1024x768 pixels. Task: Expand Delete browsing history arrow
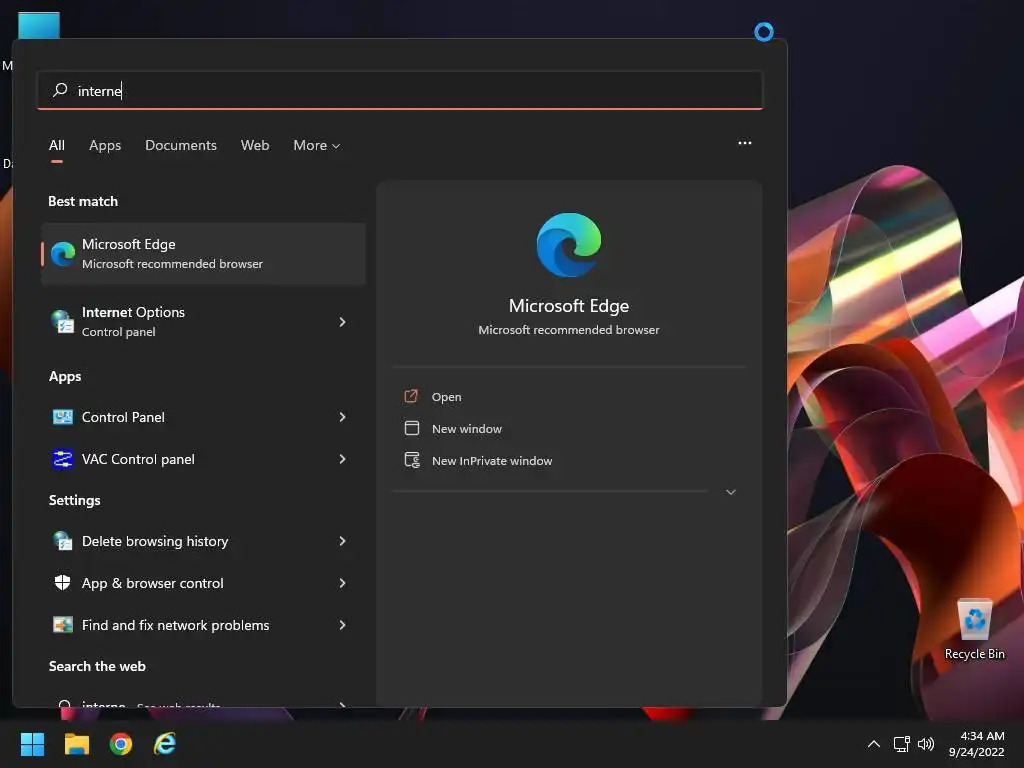342,541
